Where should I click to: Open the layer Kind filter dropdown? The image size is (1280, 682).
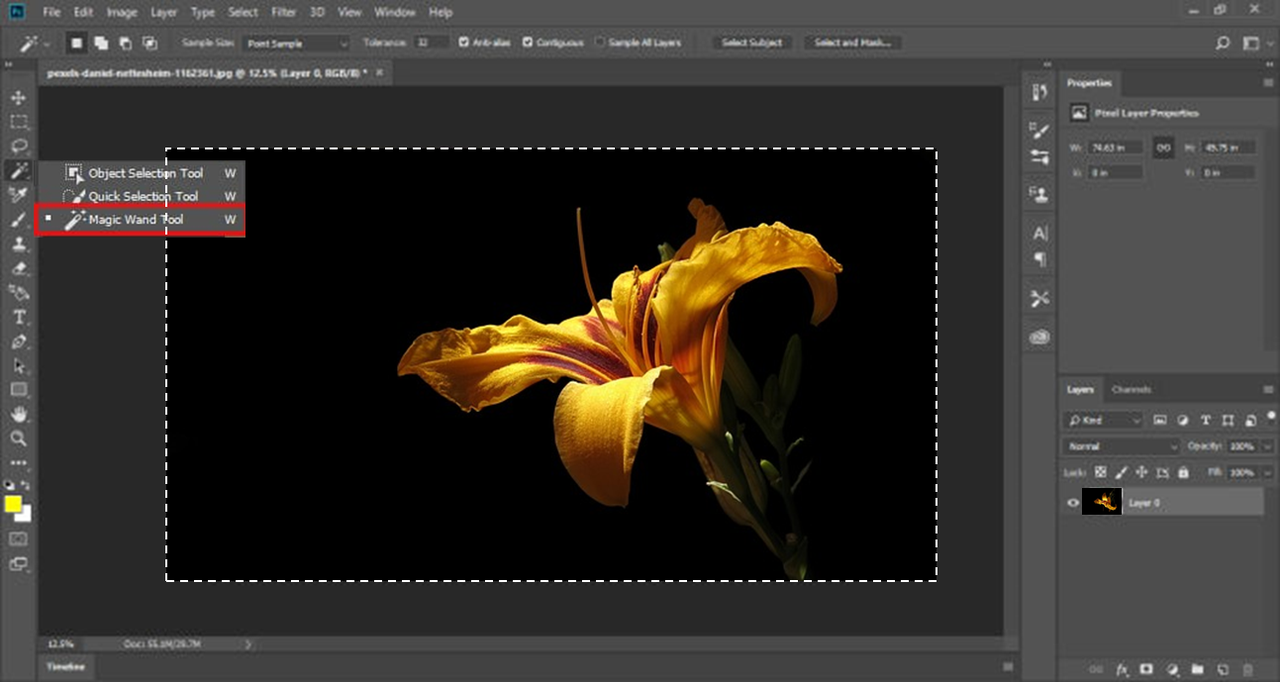pos(1103,420)
